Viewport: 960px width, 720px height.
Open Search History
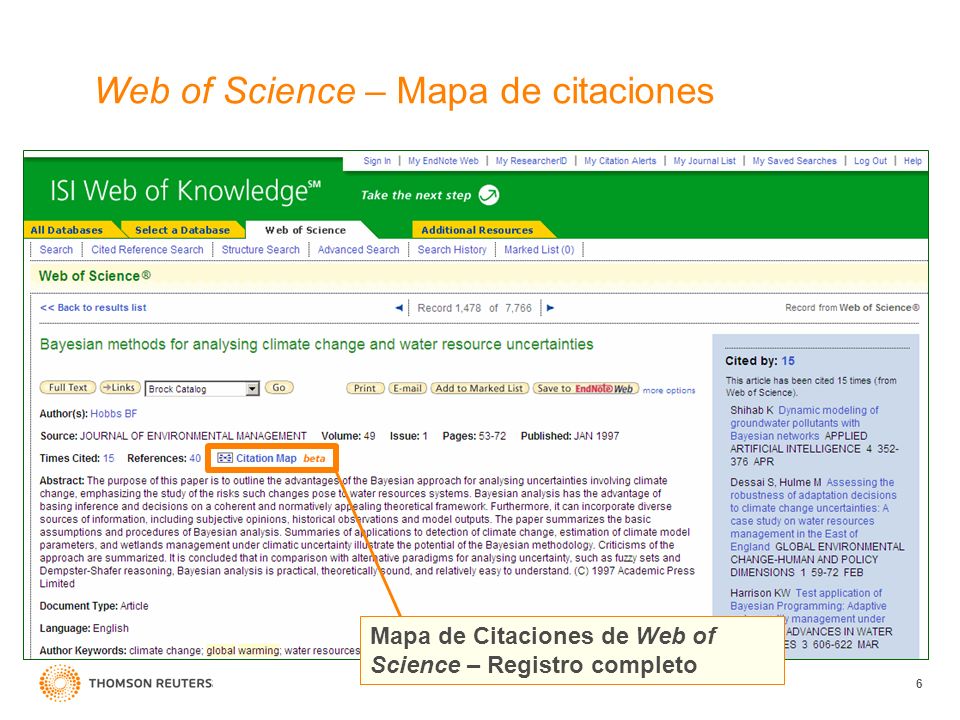click(452, 250)
